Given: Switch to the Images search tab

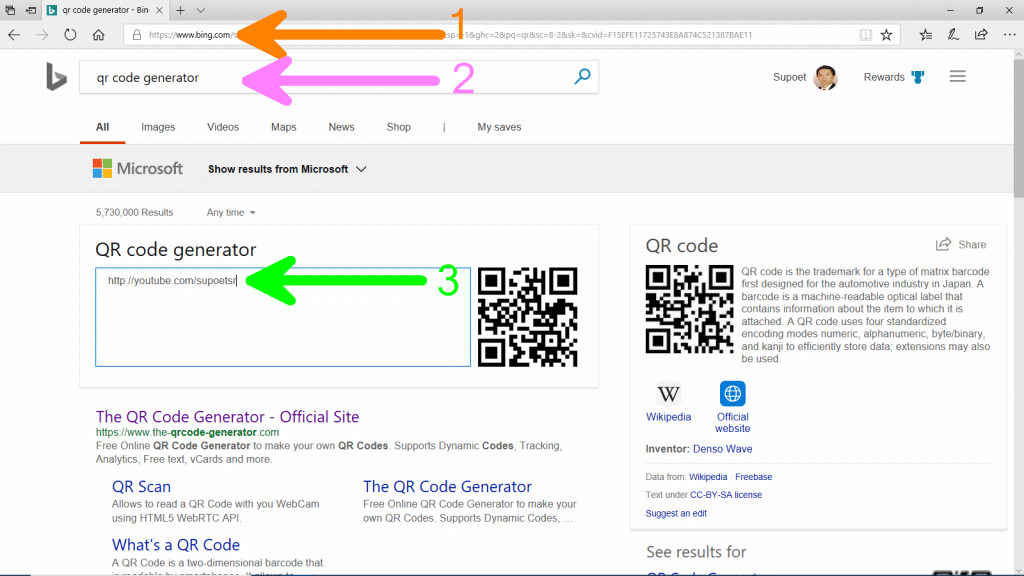Looking at the screenshot, I should coord(158,127).
